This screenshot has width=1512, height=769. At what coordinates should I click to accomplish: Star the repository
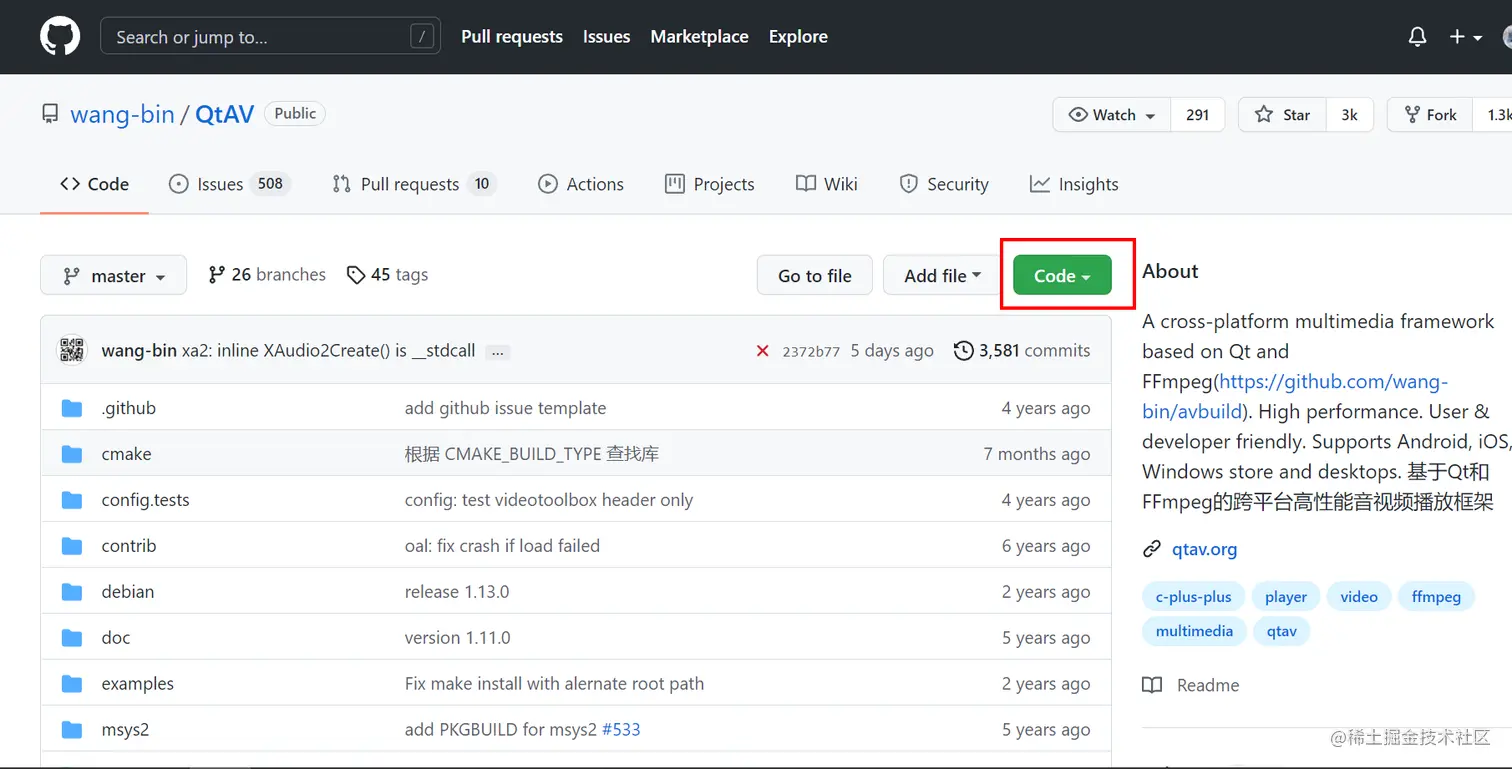1282,115
